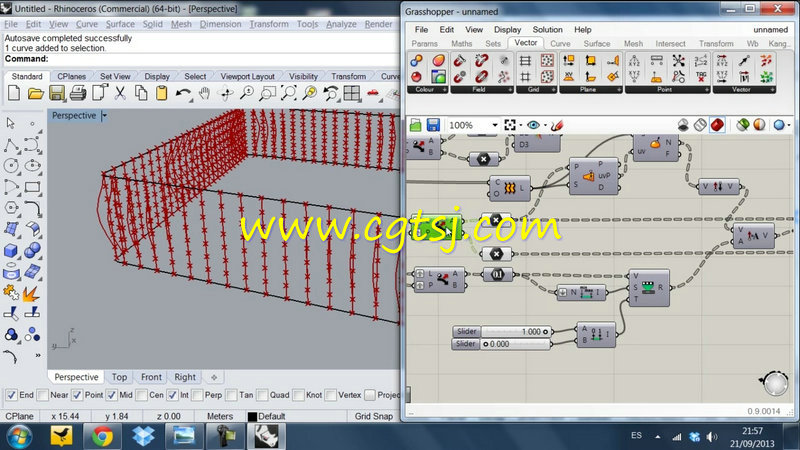The image size is (800, 450).
Task: Click the XY Plane component icon in Grasshopper
Action: point(568,77)
